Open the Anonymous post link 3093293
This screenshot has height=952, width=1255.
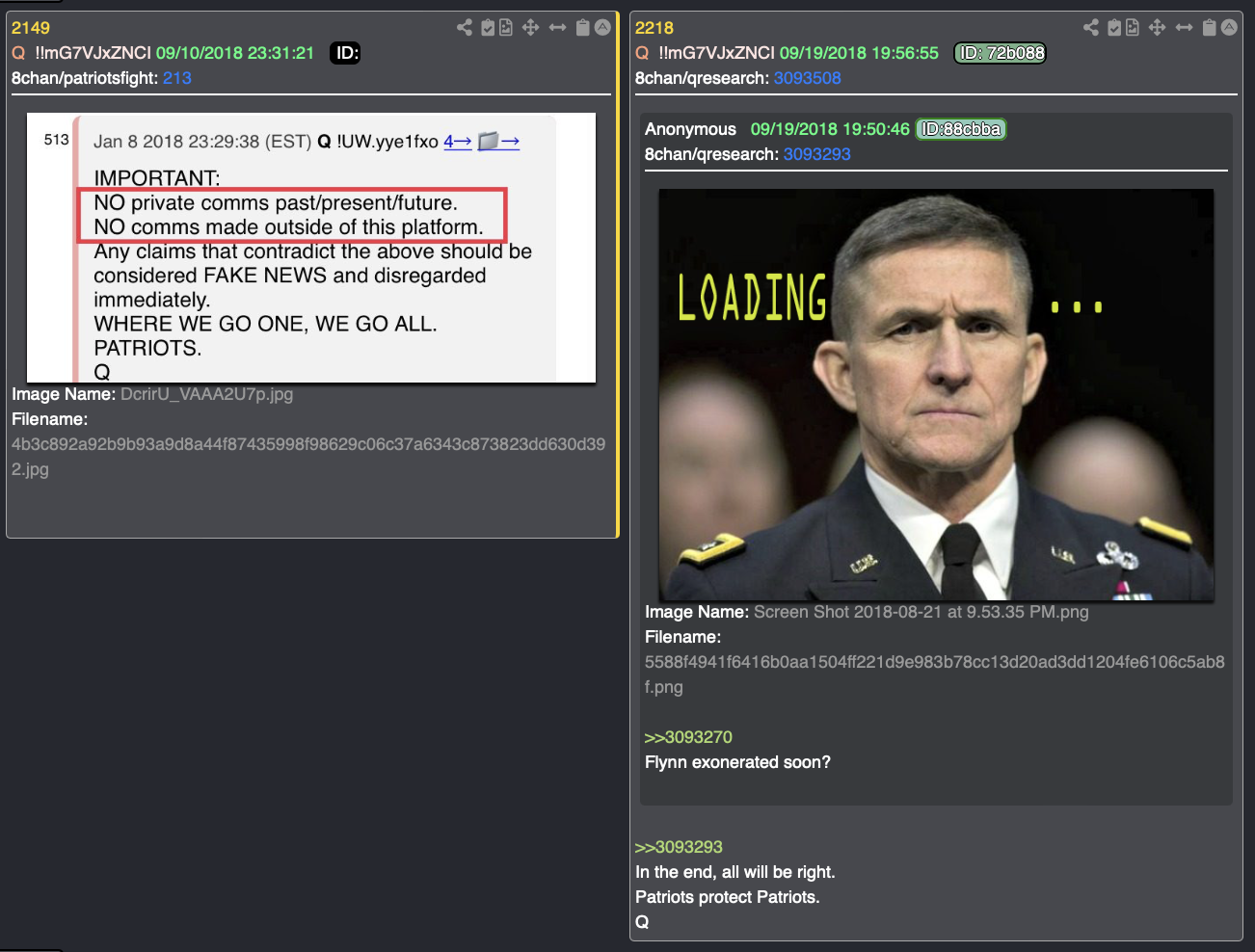(x=816, y=154)
